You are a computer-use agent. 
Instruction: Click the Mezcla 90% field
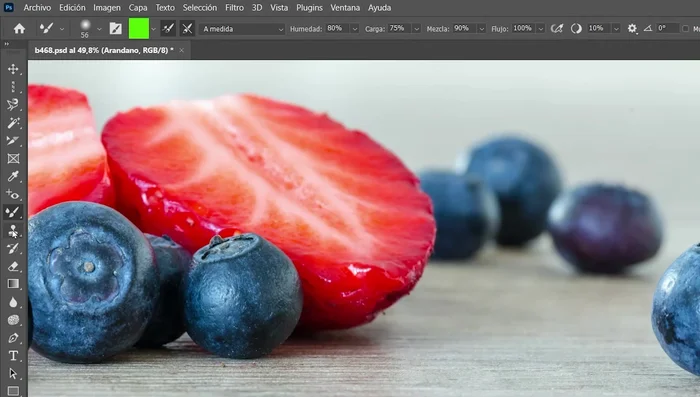[465, 29]
